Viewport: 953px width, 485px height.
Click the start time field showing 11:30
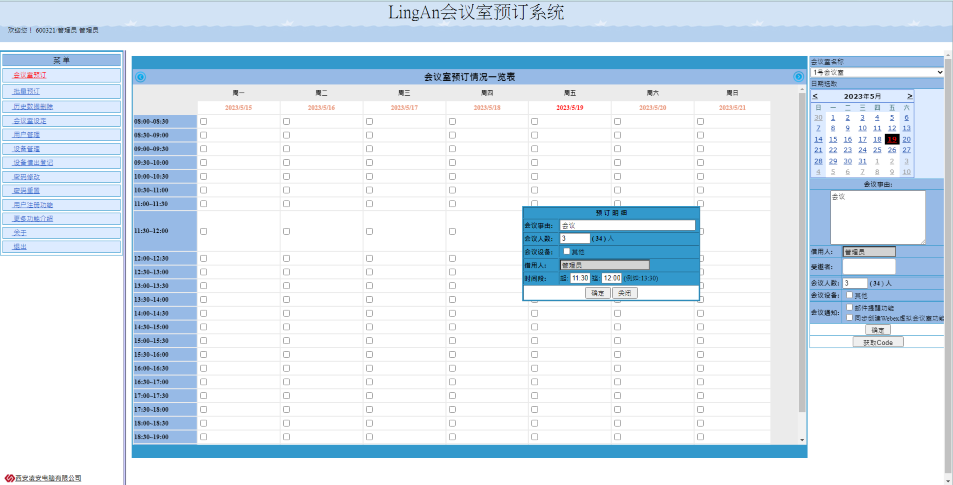(x=580, y=278)
